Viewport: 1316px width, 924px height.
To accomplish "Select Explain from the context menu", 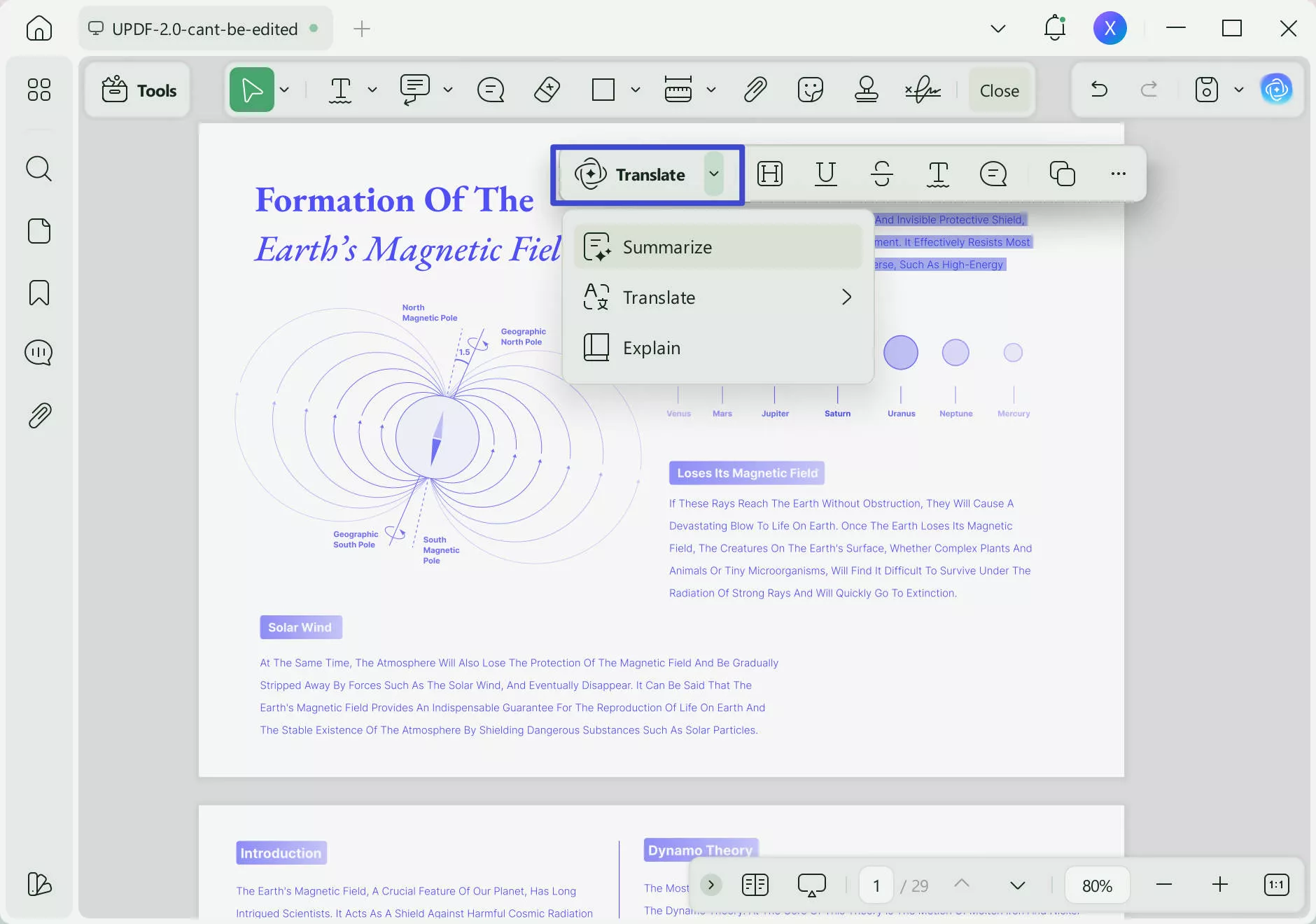I will click(651, 347).
